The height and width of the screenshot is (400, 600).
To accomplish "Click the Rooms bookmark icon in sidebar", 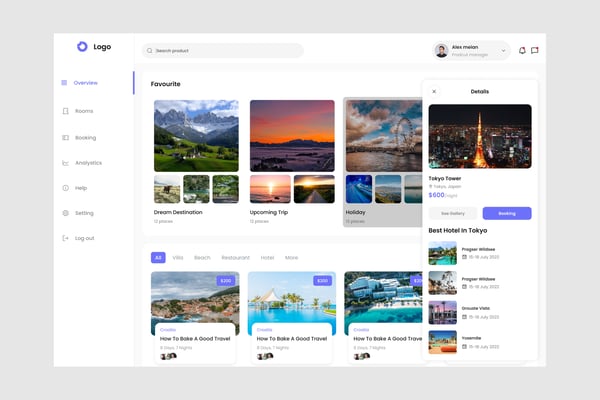I will pos(65,111).
